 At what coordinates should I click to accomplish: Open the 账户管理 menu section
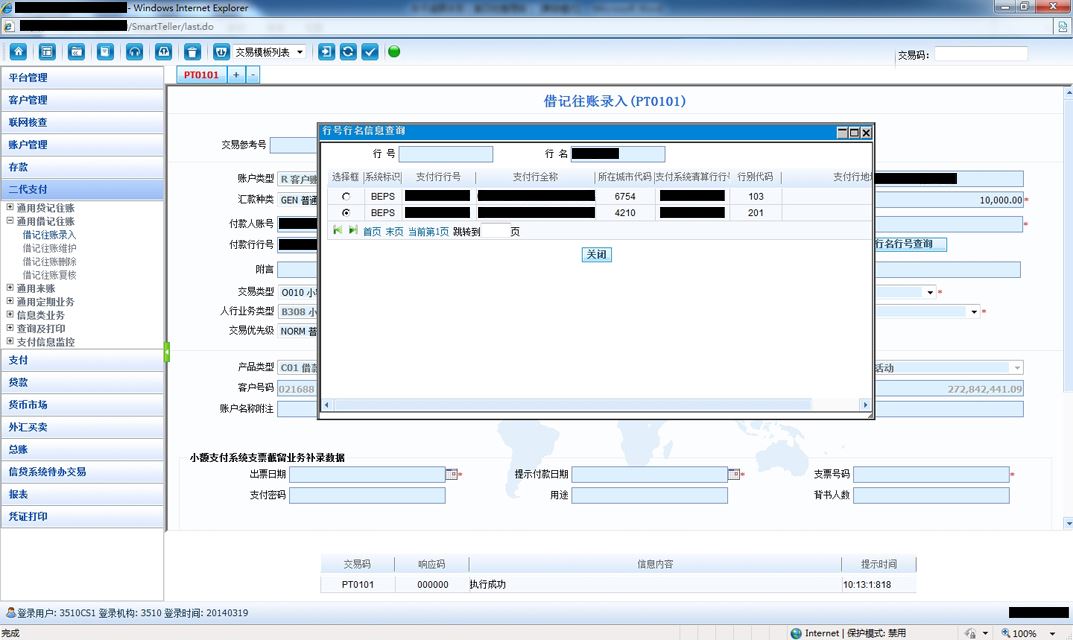(x=82, y=144)
